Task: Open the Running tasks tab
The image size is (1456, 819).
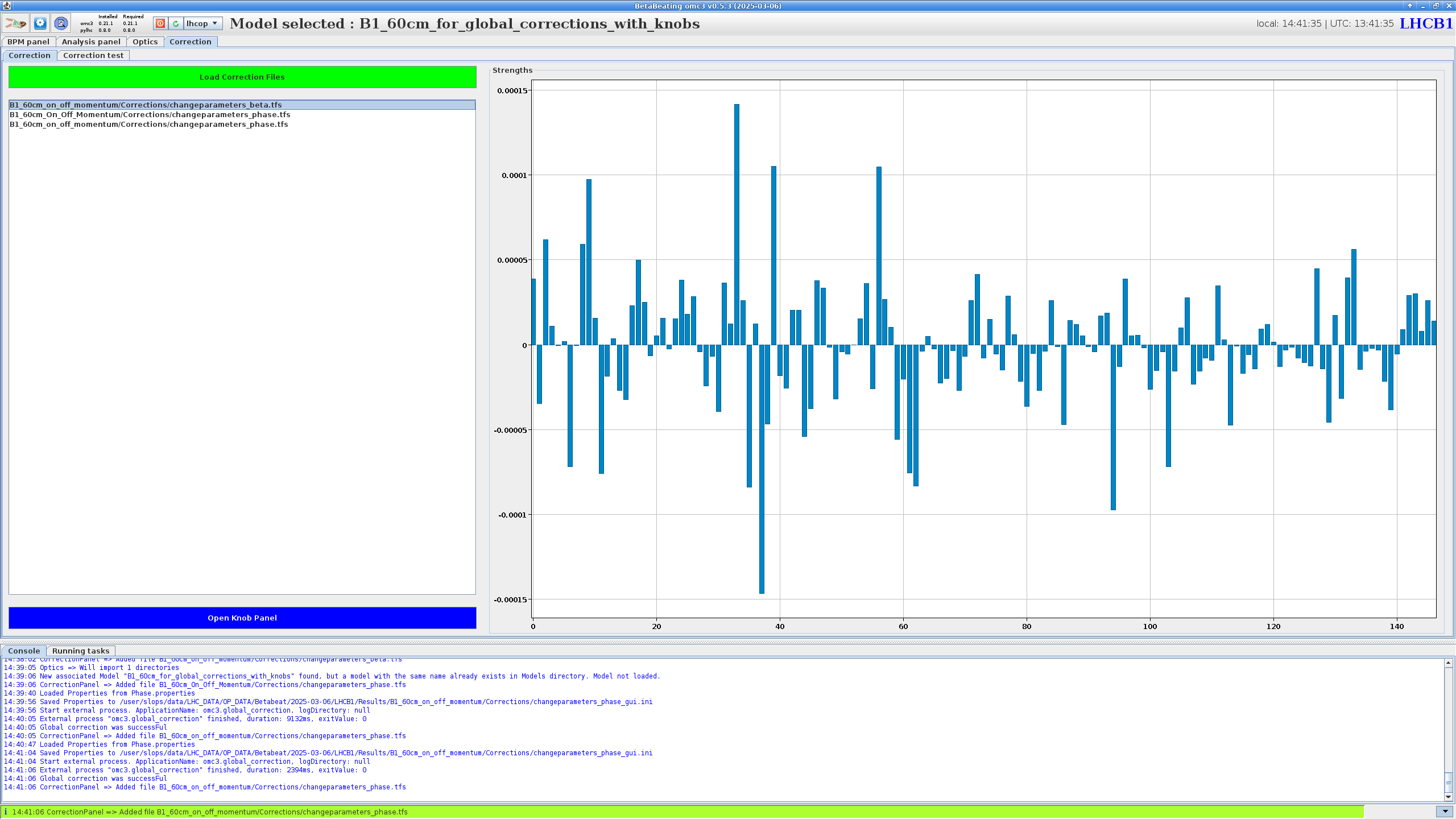Action: (81, 651)
